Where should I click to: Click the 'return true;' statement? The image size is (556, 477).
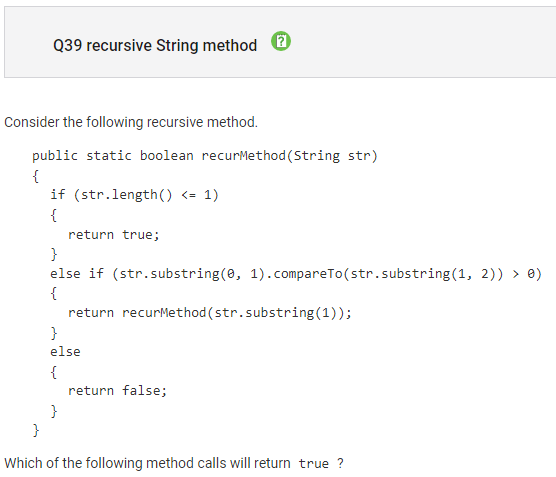click(x=114, y=234)
